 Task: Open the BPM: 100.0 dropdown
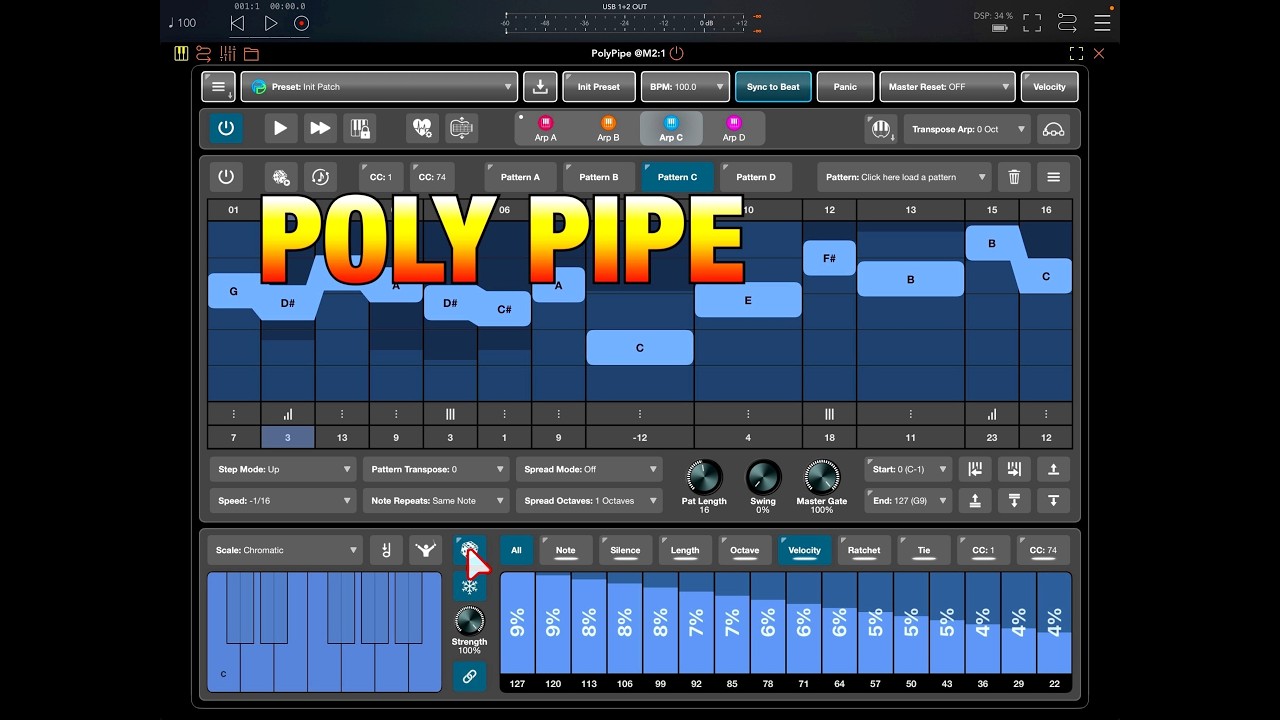684,87
